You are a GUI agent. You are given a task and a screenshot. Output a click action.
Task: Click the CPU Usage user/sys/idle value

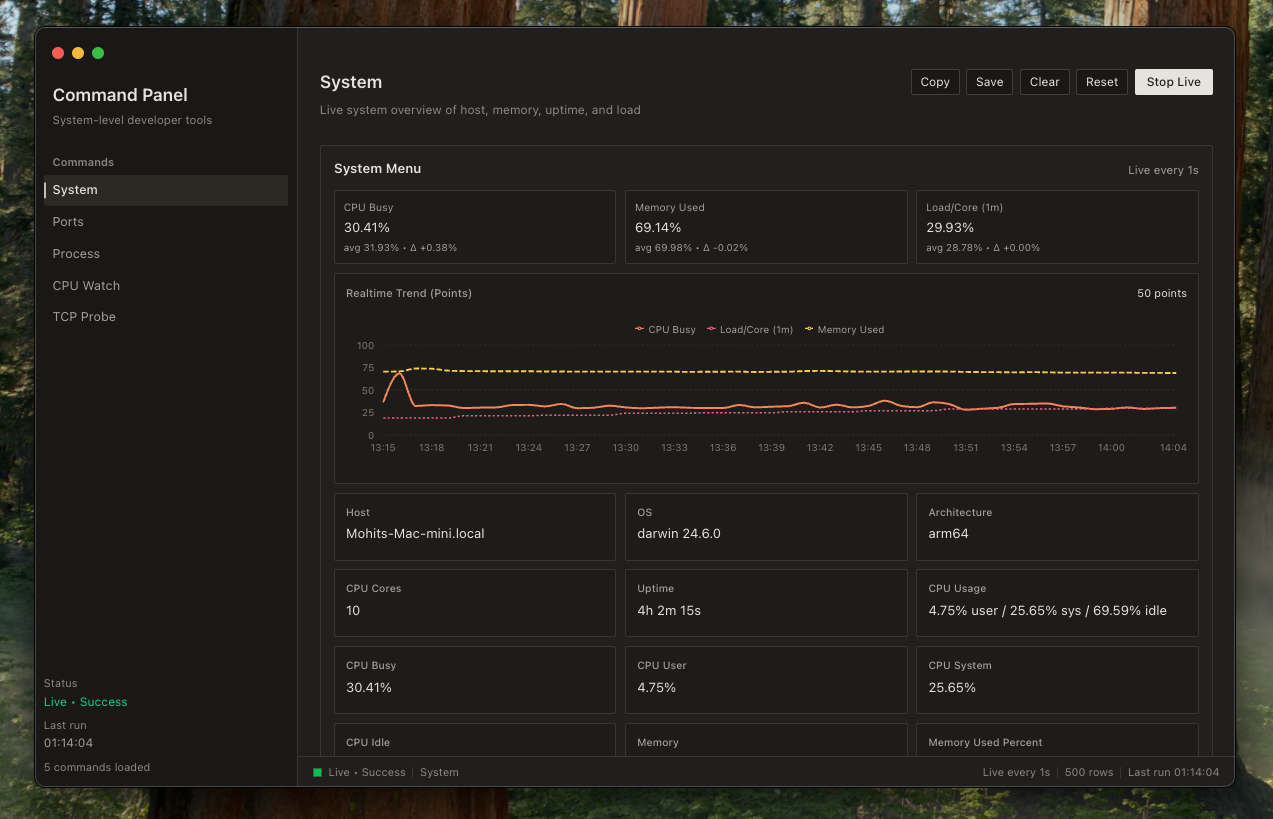pos(1047,610)
